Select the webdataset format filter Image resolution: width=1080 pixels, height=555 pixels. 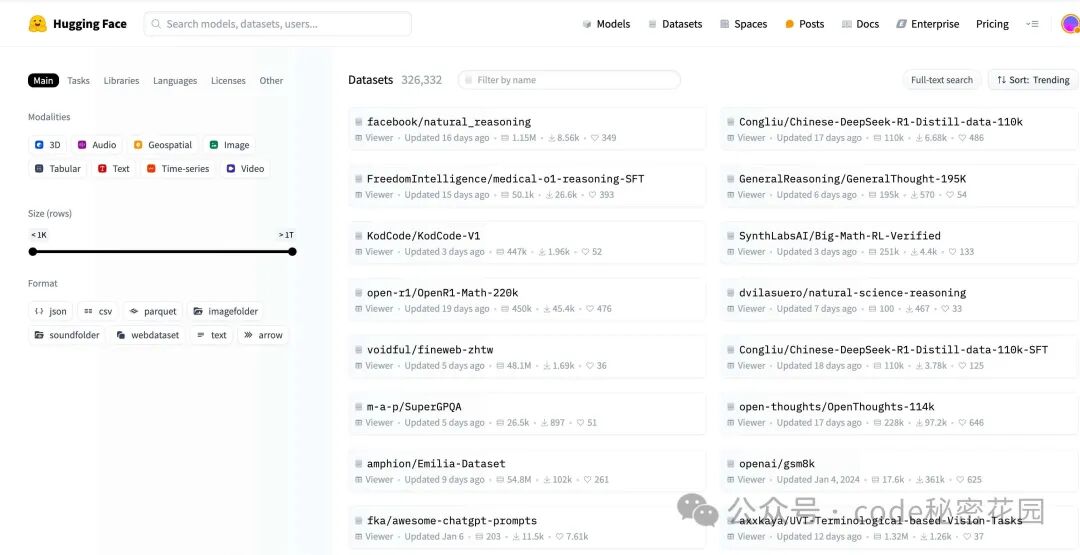[x=147, y=335]
